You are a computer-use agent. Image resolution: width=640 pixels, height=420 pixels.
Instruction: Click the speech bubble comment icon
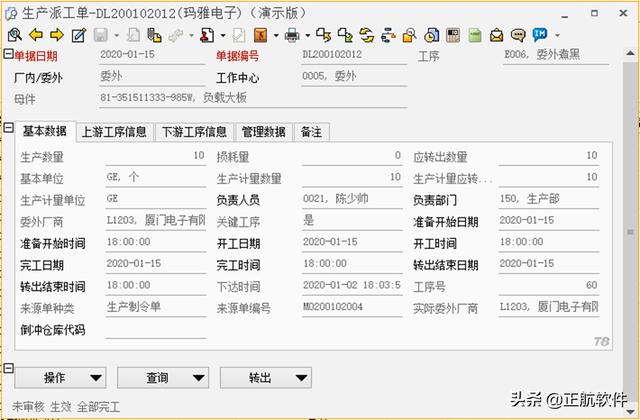pos(518,35)
